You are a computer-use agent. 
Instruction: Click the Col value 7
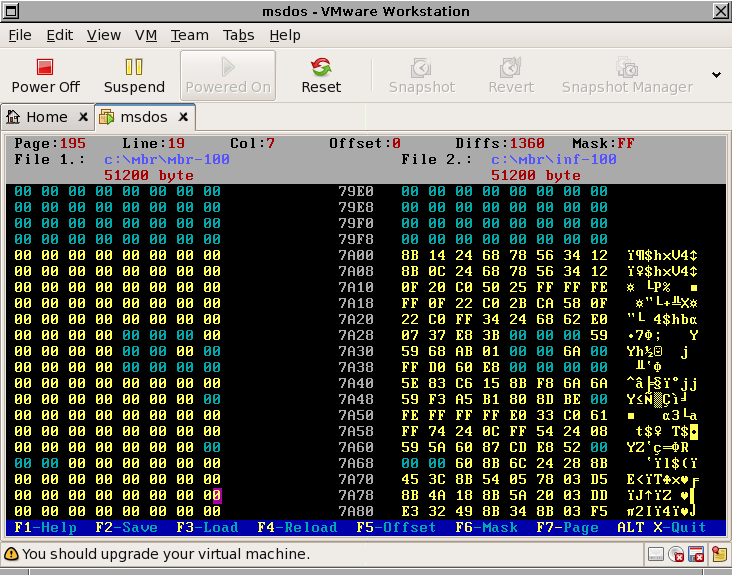pyautogui.click(x=270, y=143)
